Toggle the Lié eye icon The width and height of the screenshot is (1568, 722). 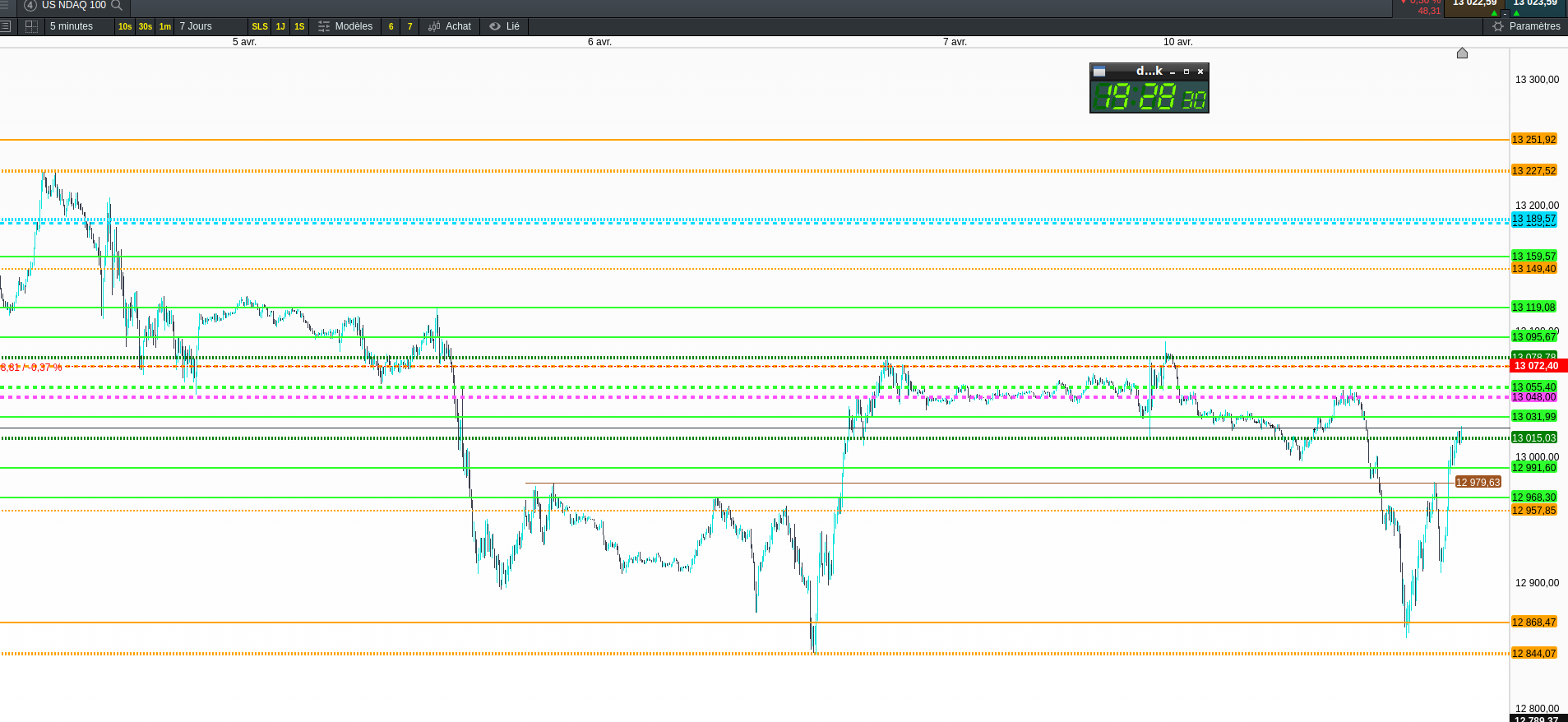click(495, 26)
